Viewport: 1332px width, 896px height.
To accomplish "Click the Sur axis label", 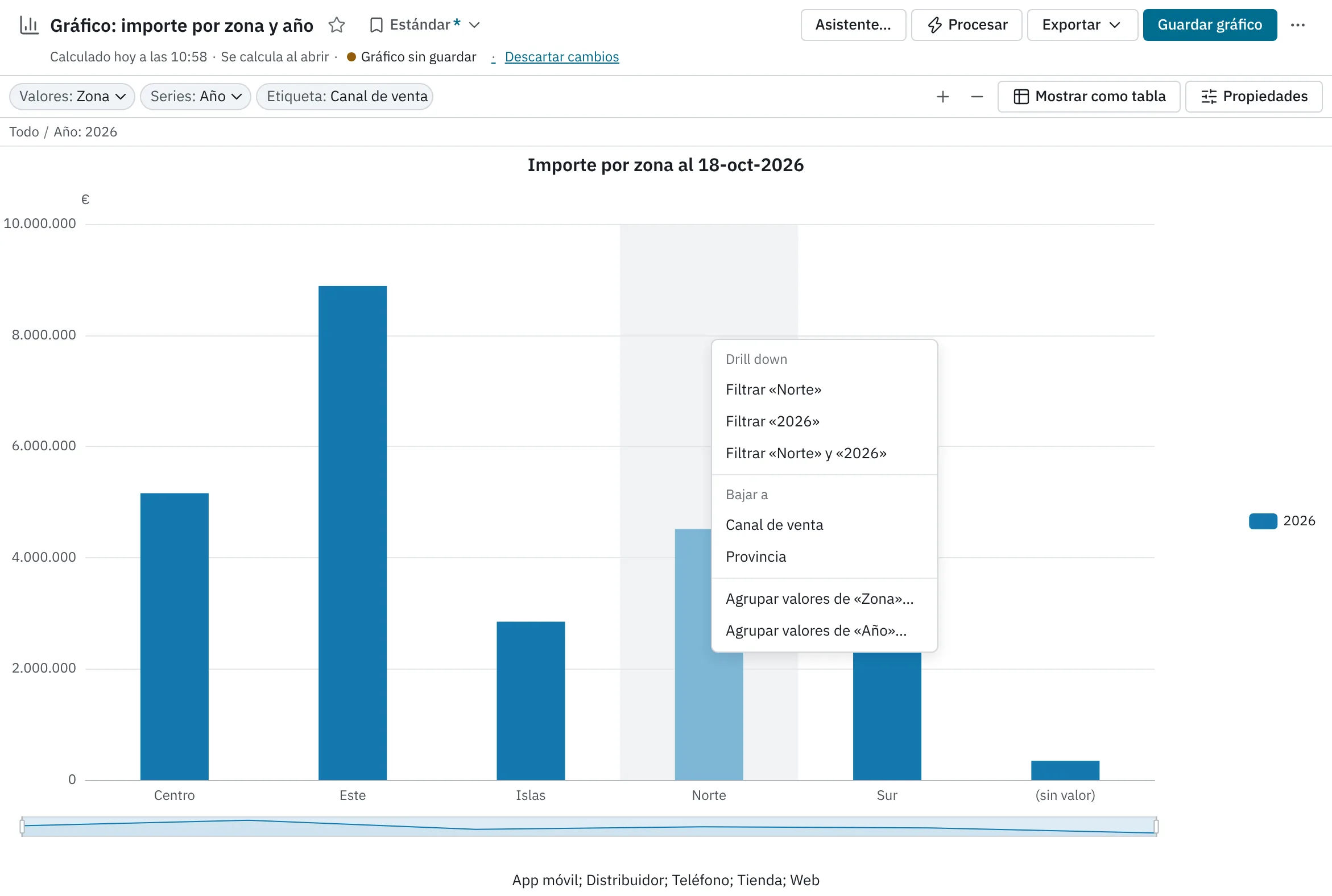I will [887, 795].
